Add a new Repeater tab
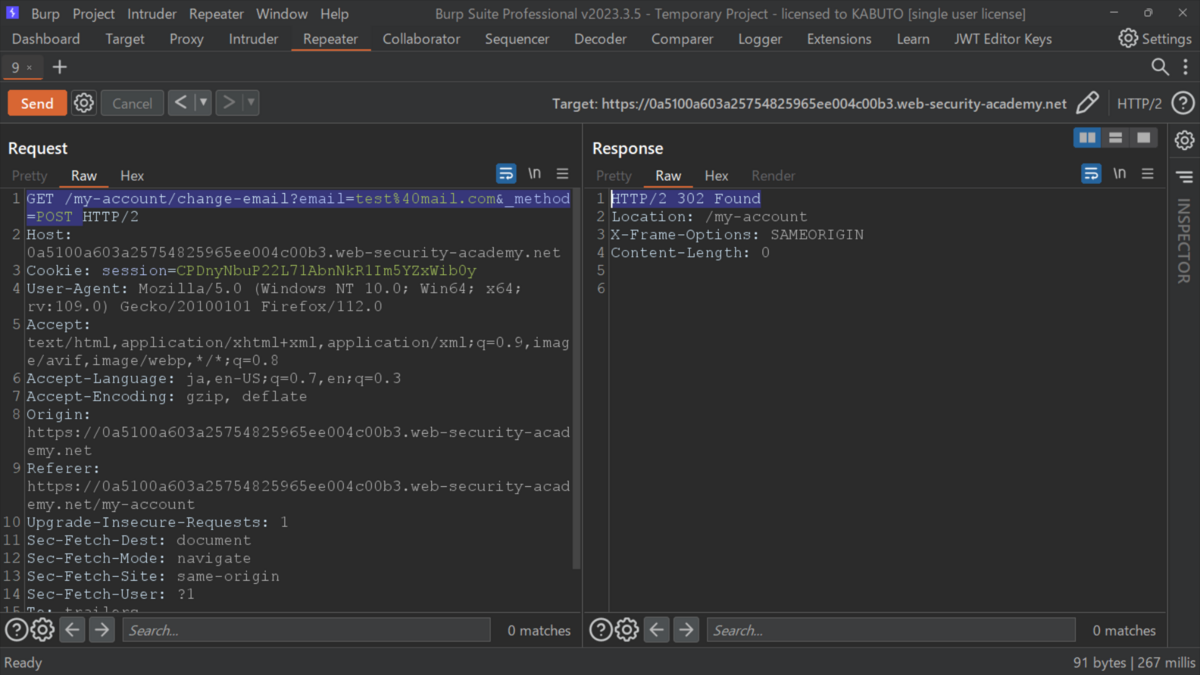The width and height of the screenshot is (1200, 675). click(x=60, y=67)
